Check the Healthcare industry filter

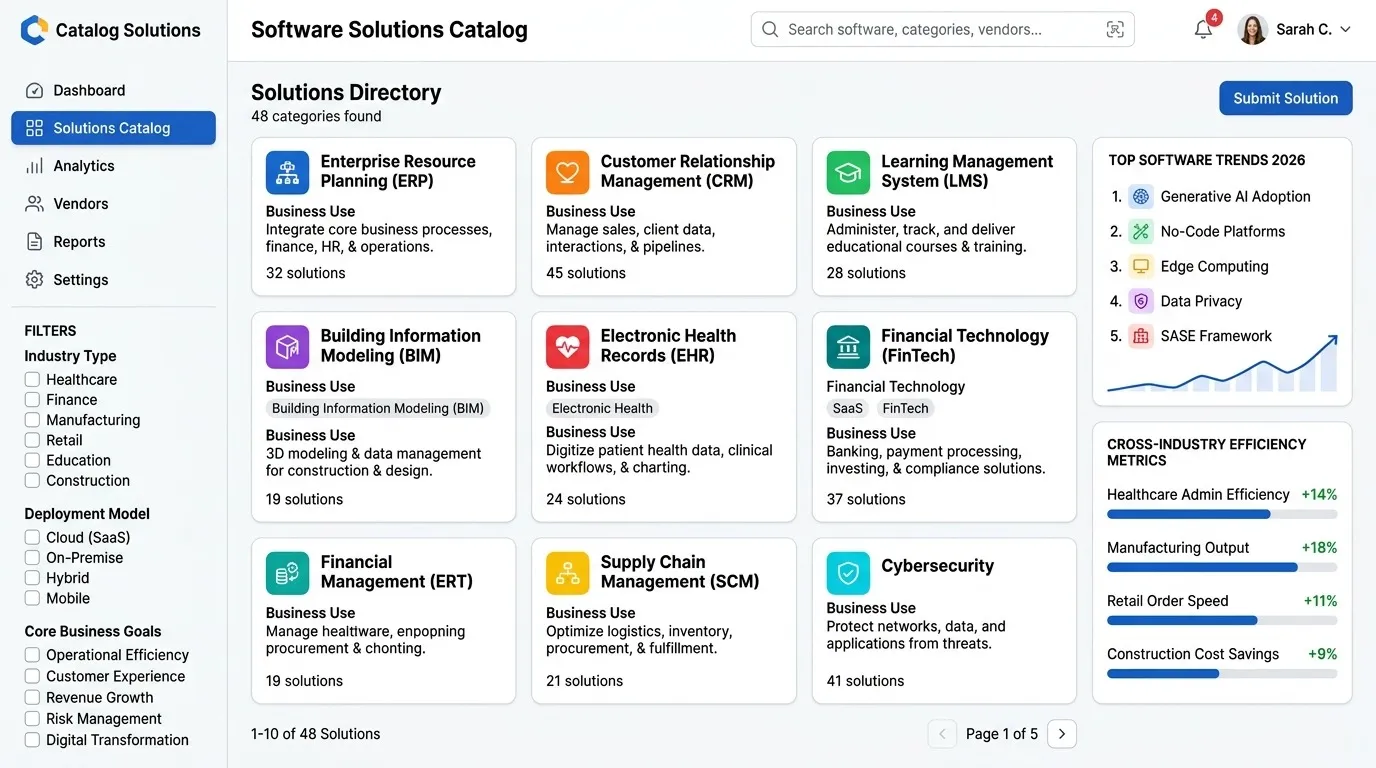(32, 380)
